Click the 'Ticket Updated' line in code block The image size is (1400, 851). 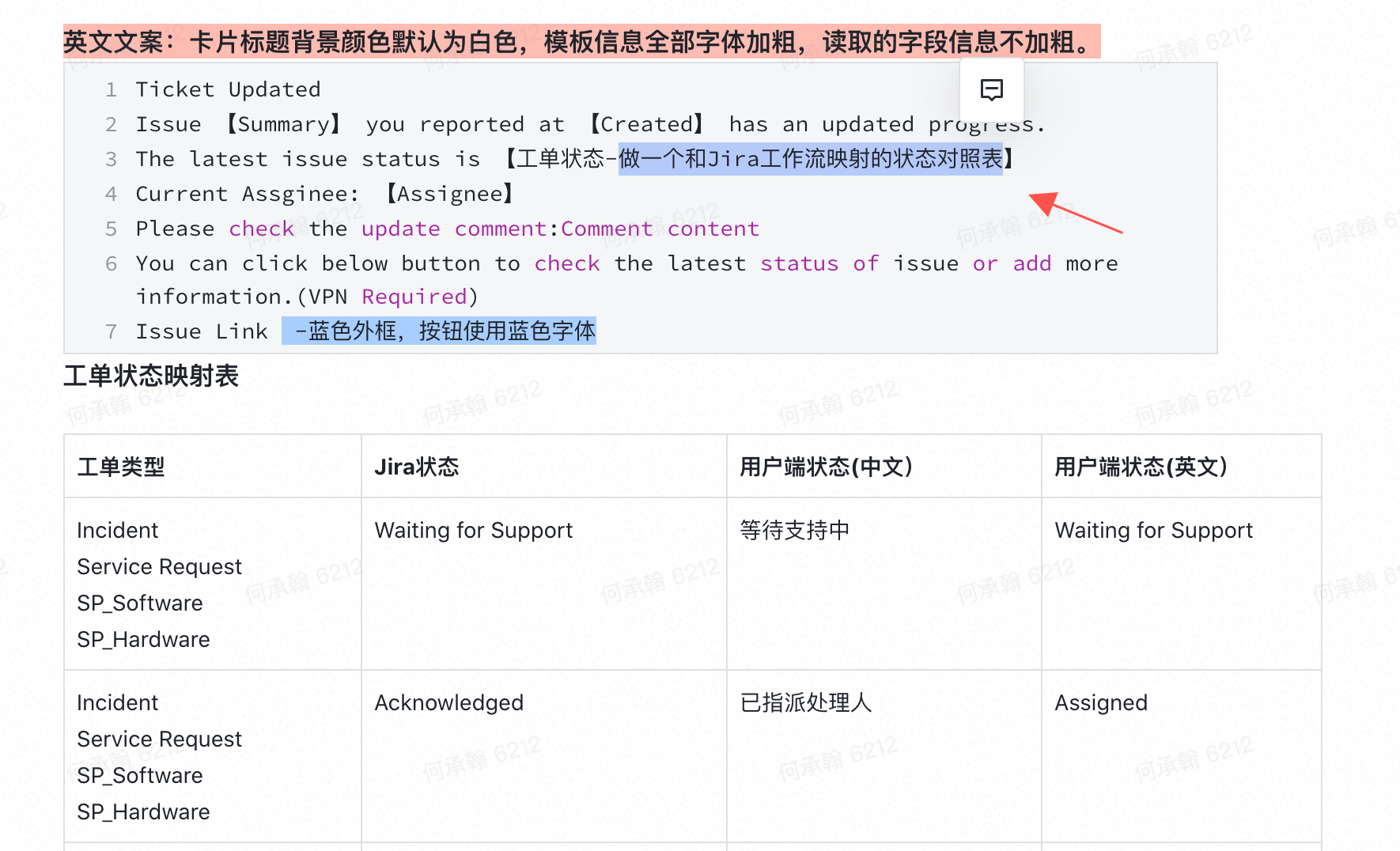(x=228, y=89)
